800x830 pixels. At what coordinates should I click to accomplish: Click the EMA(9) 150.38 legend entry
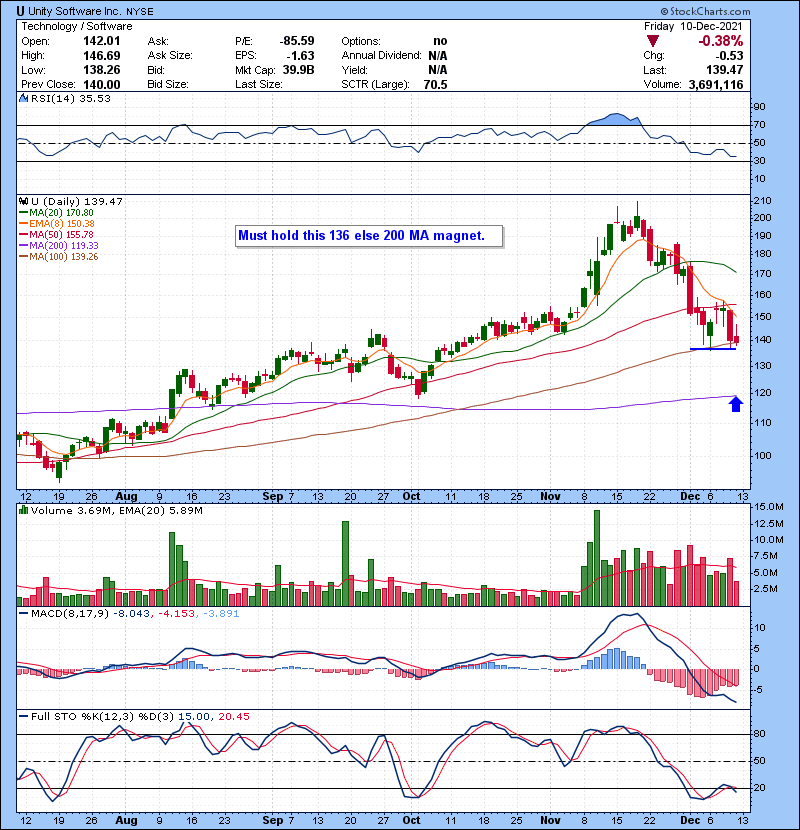tap(62, 224)
